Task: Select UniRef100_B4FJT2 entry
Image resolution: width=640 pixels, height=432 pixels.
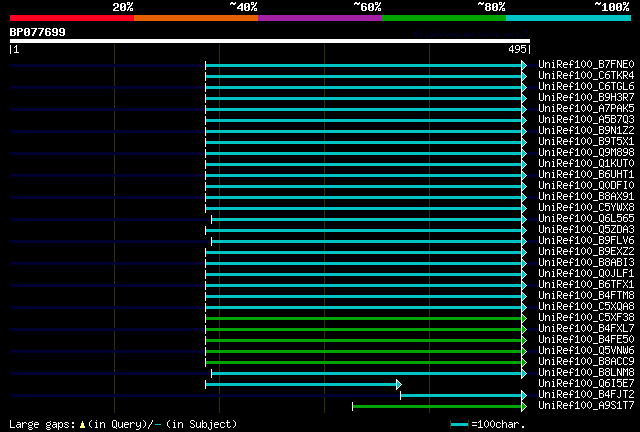Action: click(586, 395)
